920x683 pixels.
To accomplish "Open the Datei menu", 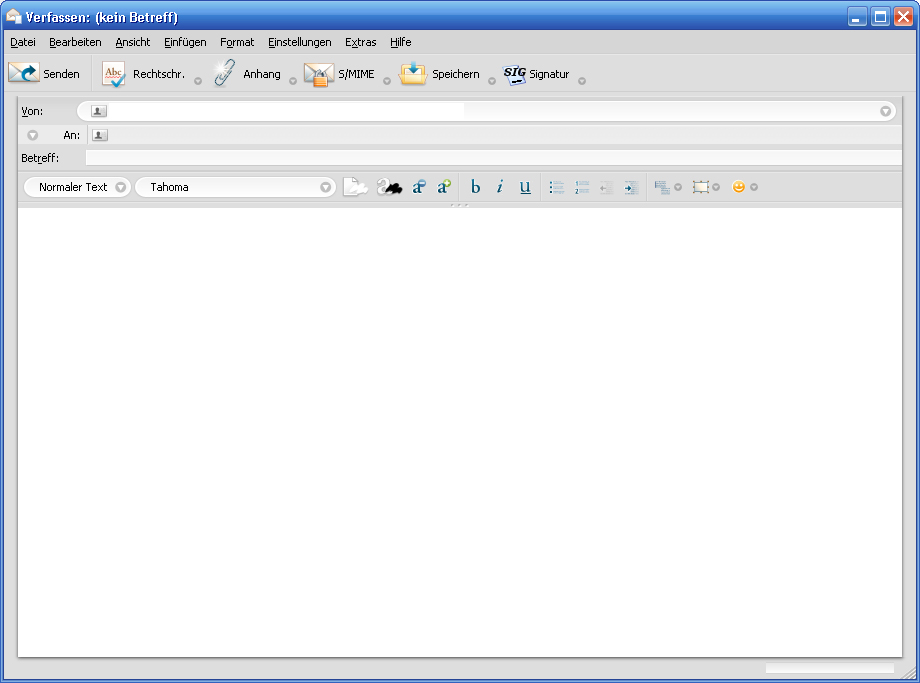I will pos(23,42).
